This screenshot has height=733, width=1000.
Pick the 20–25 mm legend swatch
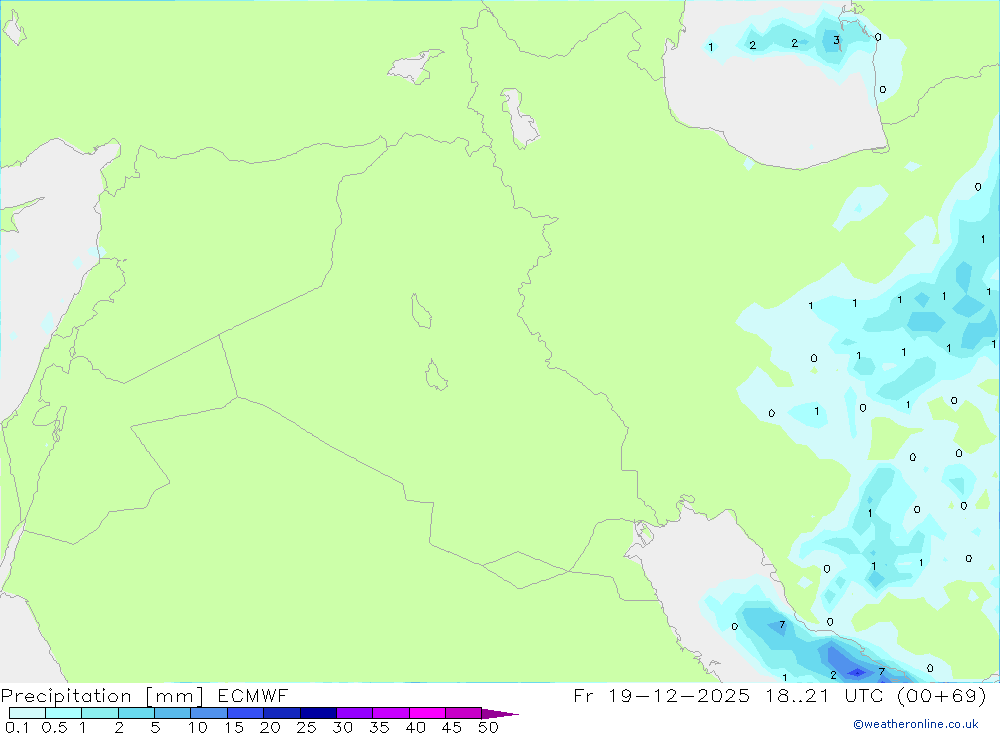pyautogui.click(x=281, y=713)
